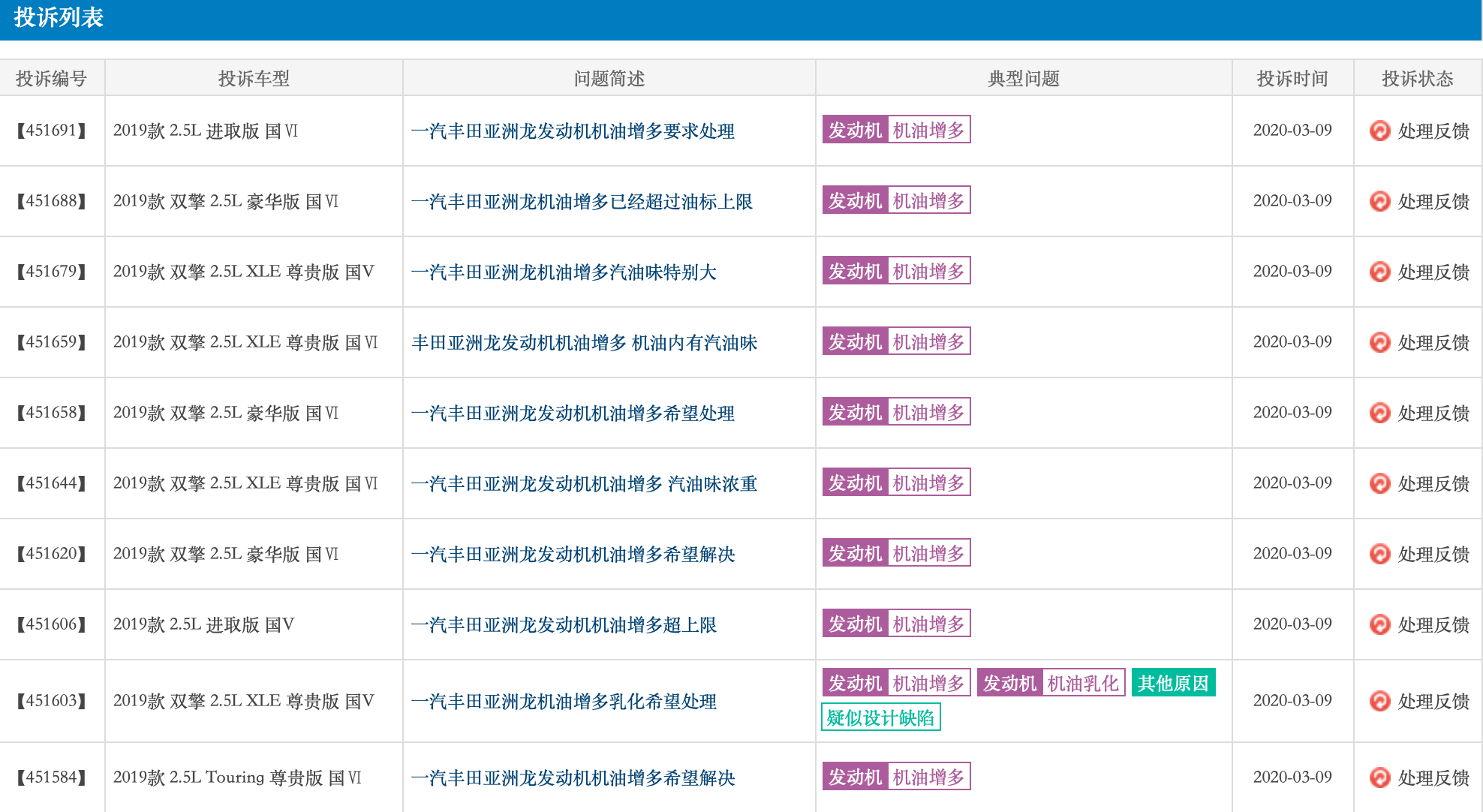Viewport: 1483px width, 812px height.
Task: Select complaint number 【451658】
Action: click(52, 413)
